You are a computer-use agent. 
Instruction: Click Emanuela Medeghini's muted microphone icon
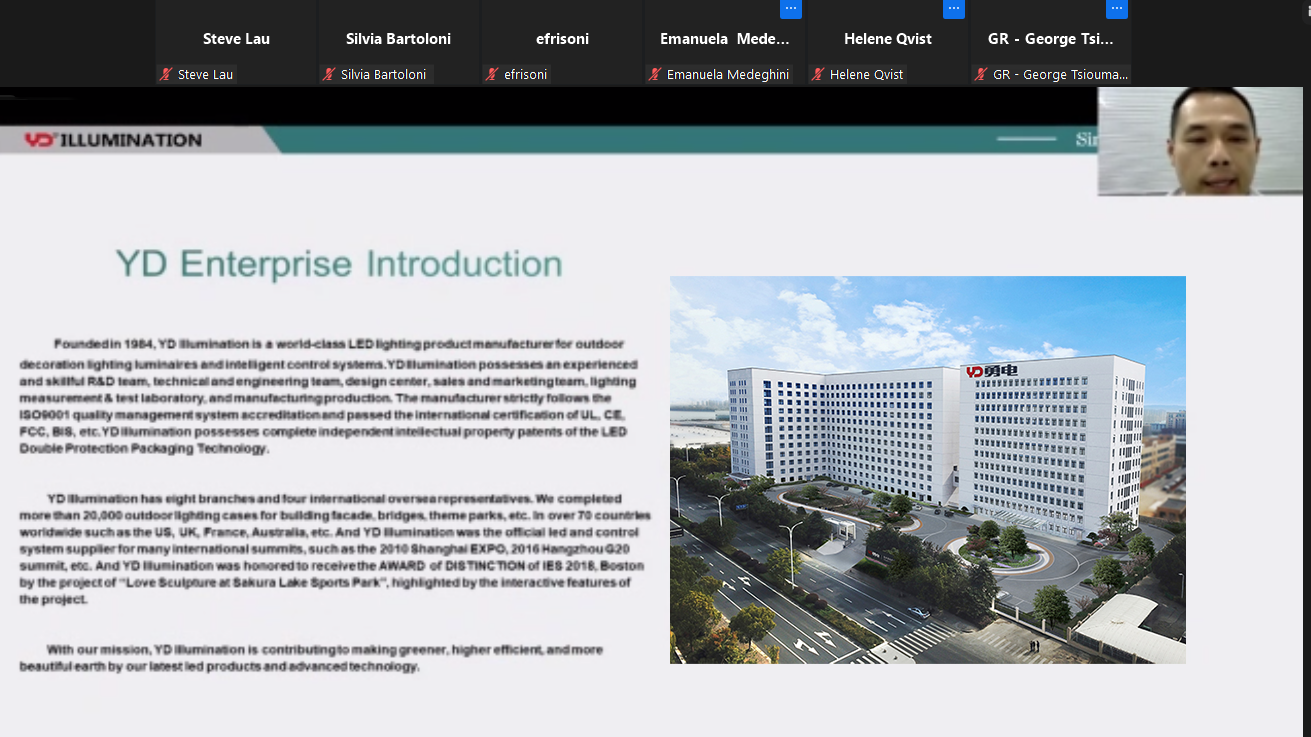point(655,75)
